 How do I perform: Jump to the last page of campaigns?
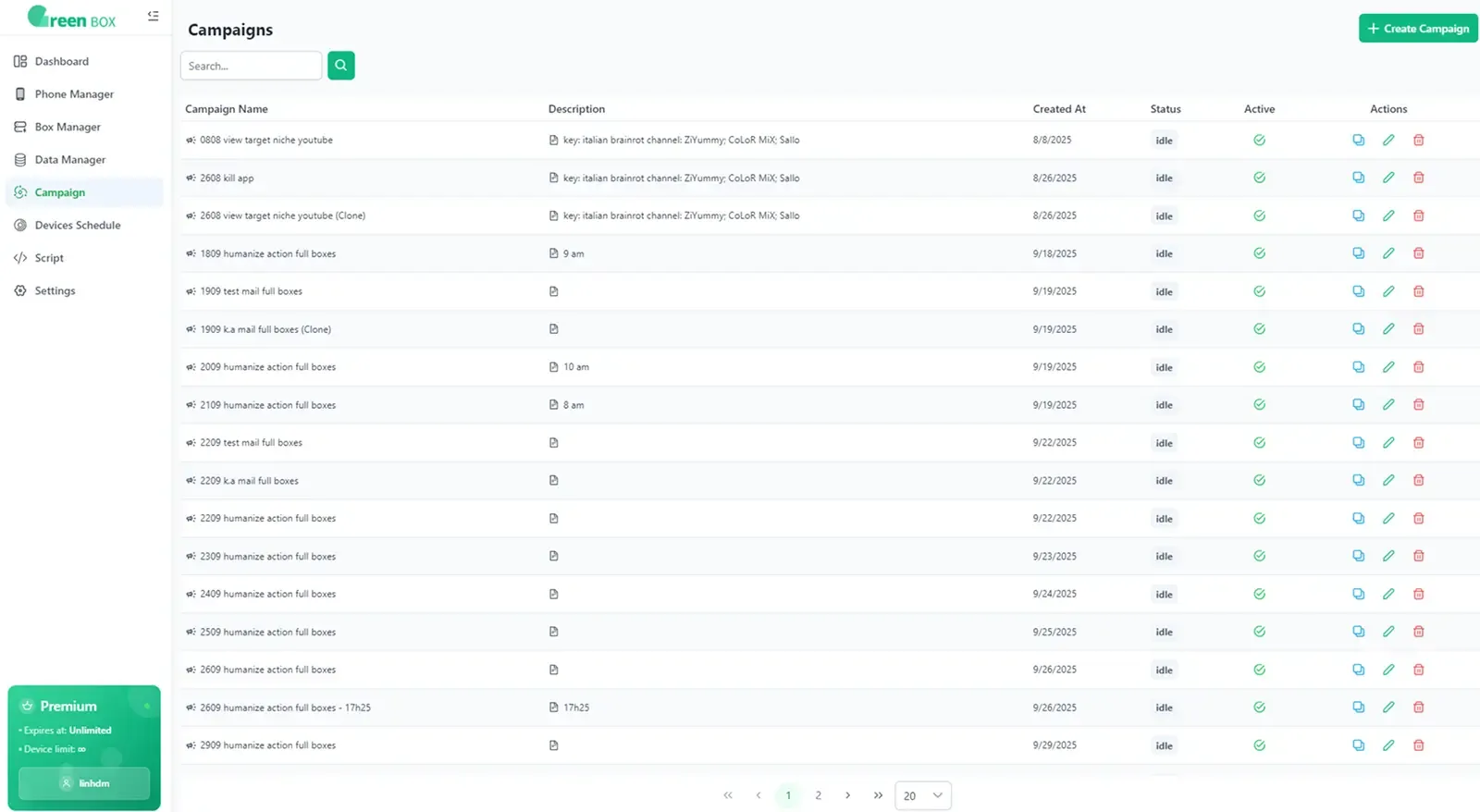coord(878,795)
